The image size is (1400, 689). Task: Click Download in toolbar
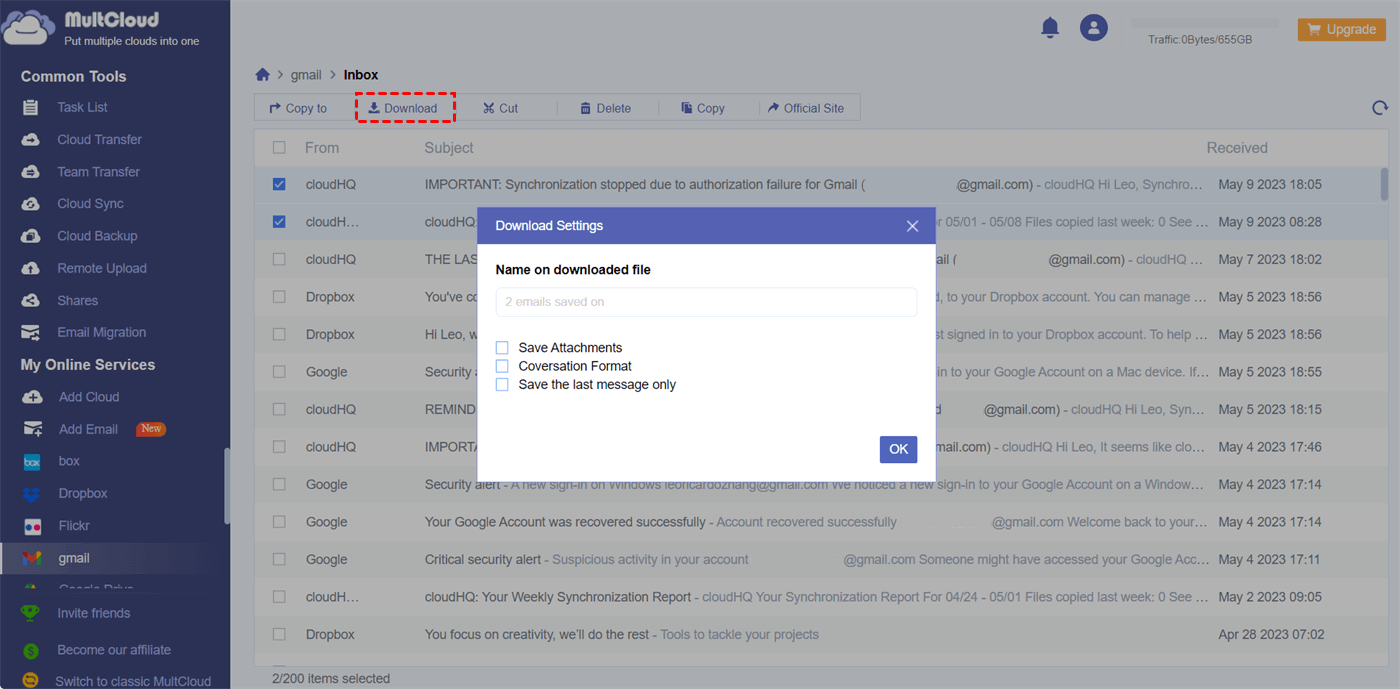[x=402, y=108]
